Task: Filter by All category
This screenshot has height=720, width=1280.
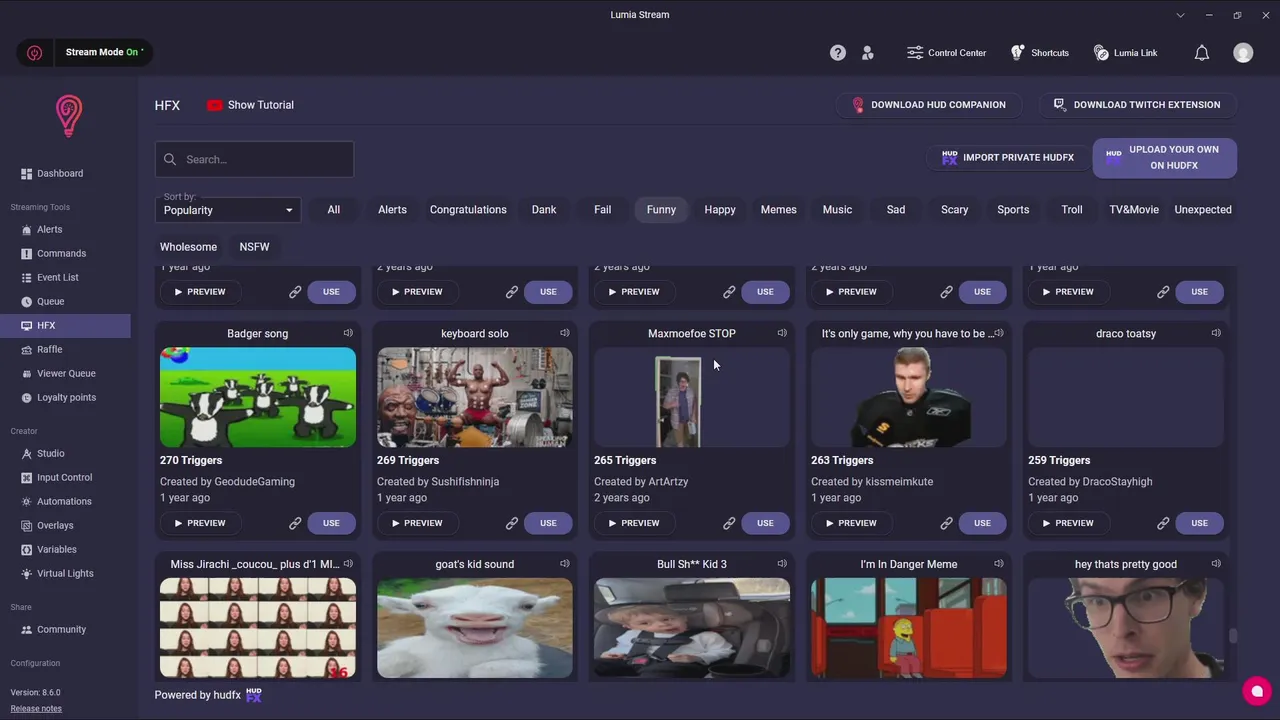Action: [x=334, y=210]
